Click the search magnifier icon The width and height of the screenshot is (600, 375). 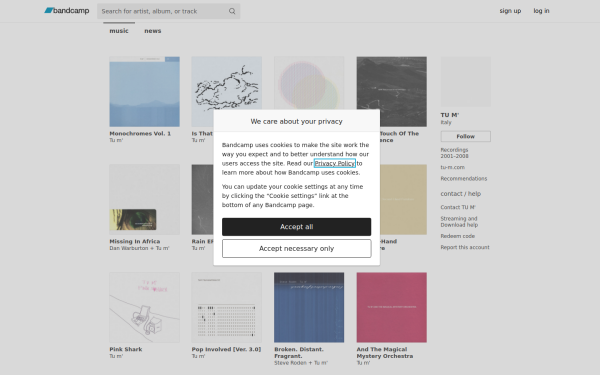tap(232, 11)
